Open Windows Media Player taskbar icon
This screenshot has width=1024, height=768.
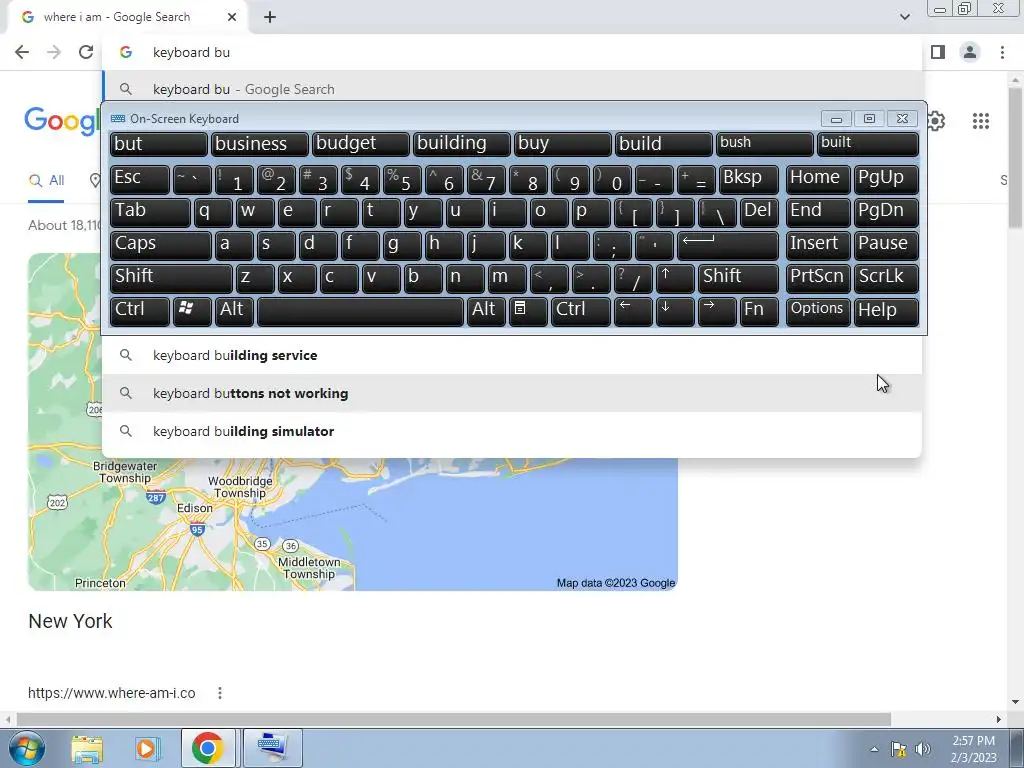[x=148, y=748]
